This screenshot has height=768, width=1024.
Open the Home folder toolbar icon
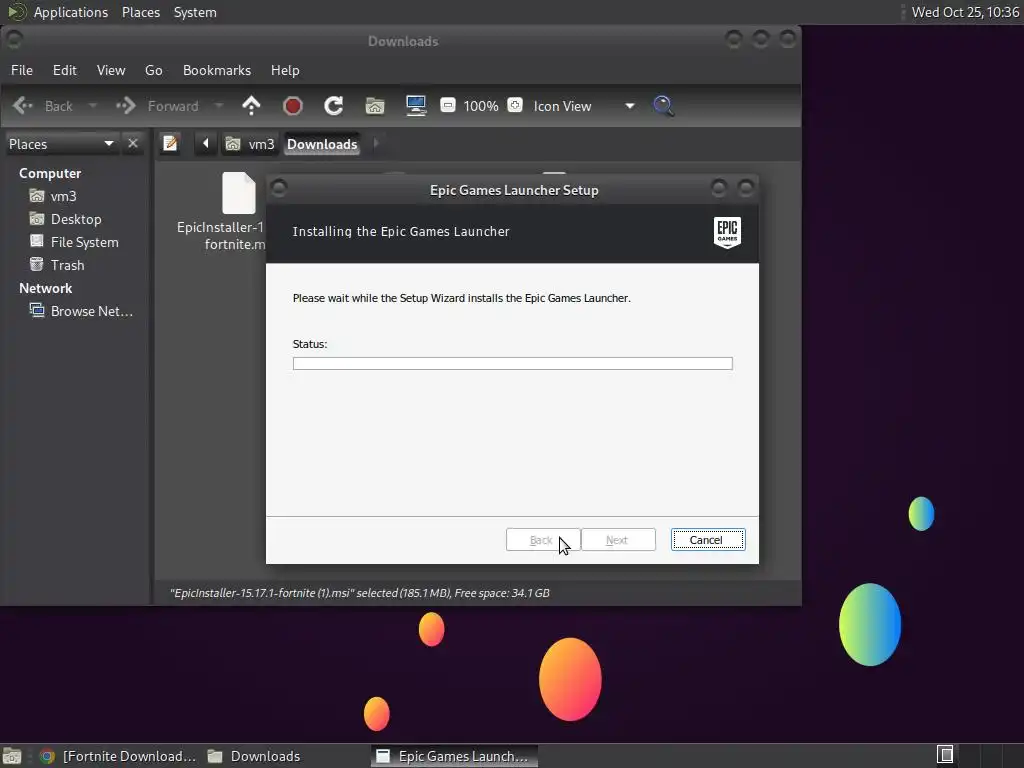[x=375, y=106]
